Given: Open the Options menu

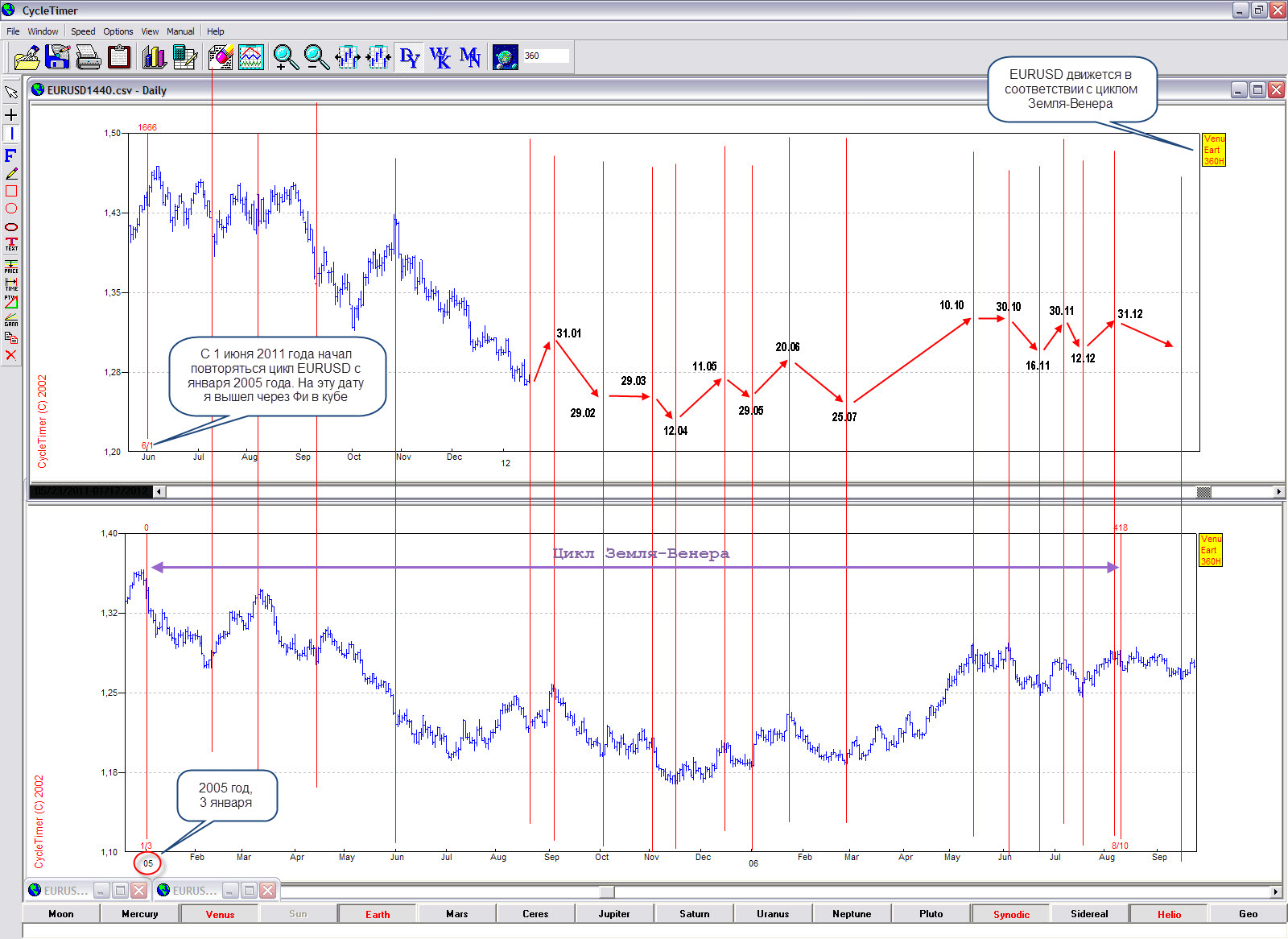Looking at the screenshot, I should [x=118, y=31].
